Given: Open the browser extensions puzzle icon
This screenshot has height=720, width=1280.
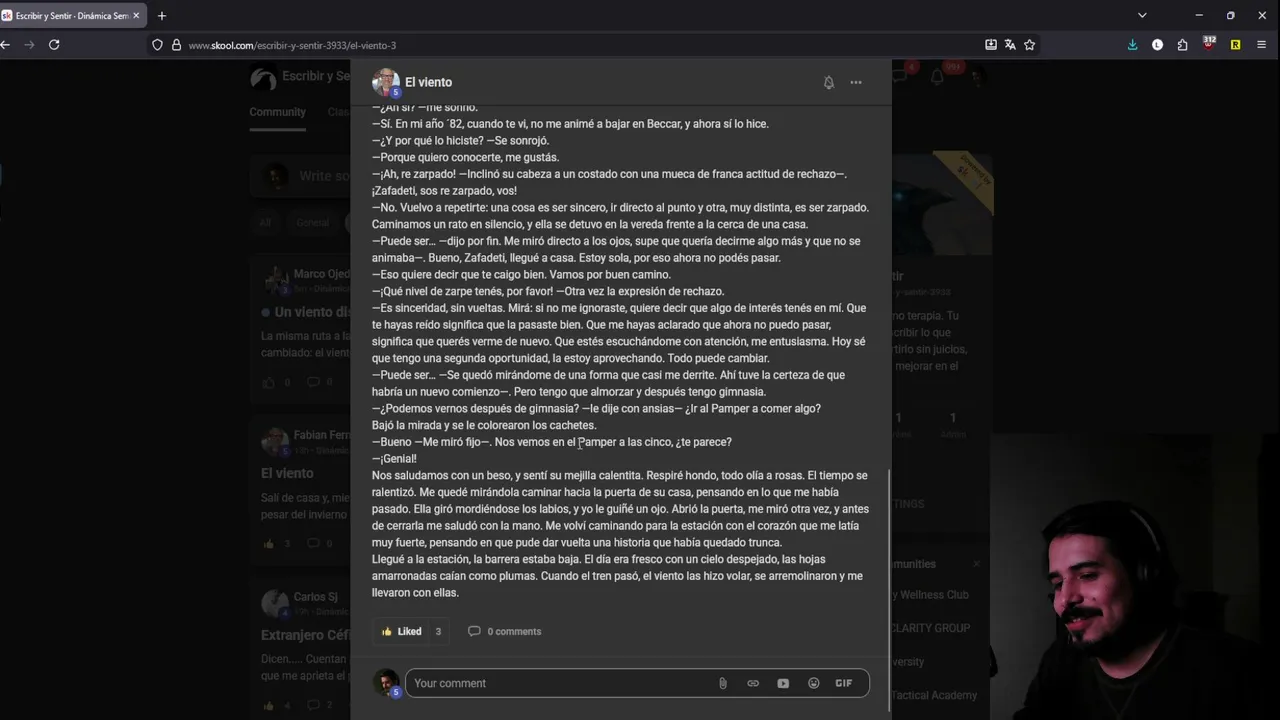Looking at the screenshot, I should pyautogui.click(x=1182, y=45).
